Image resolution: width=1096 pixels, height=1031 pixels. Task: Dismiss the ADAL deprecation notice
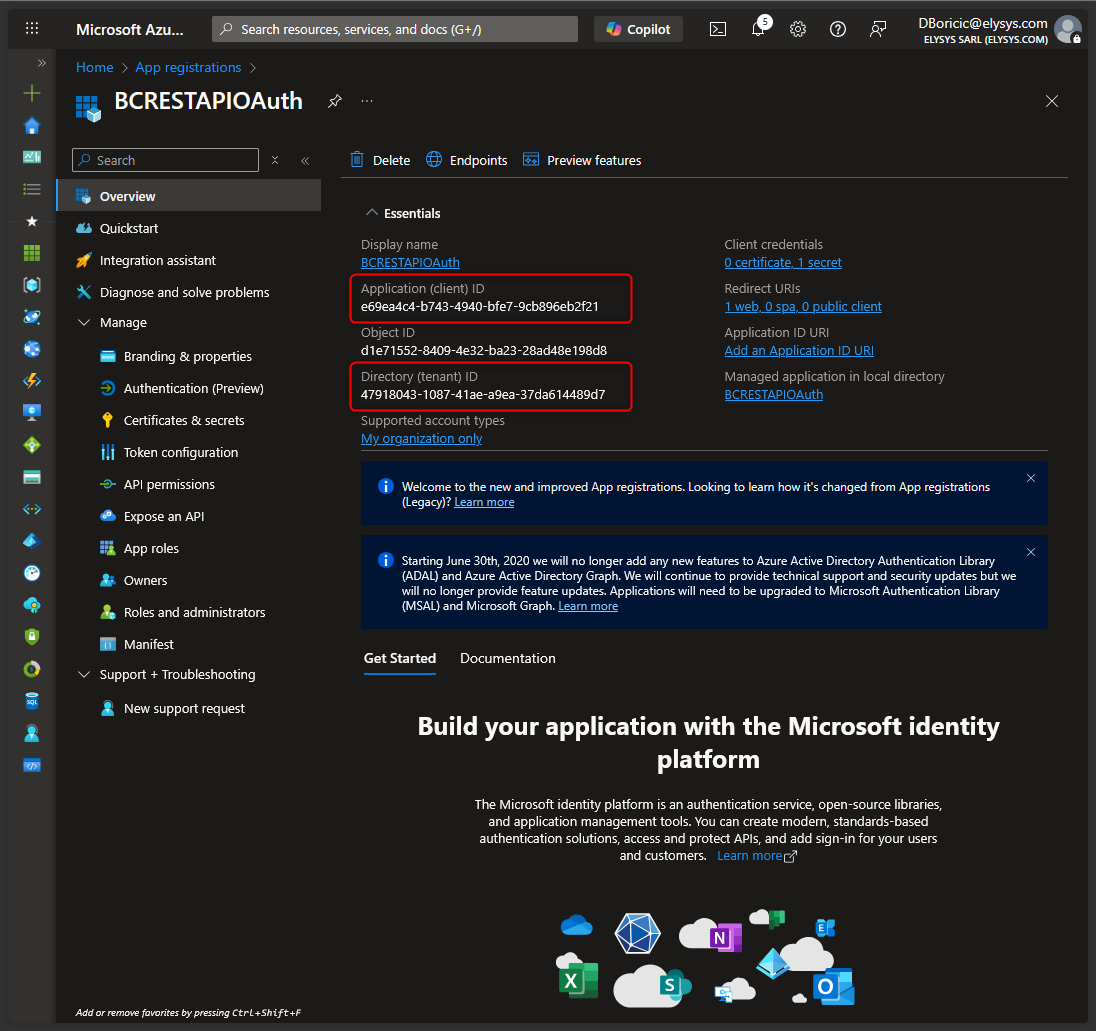[1031, 552]
